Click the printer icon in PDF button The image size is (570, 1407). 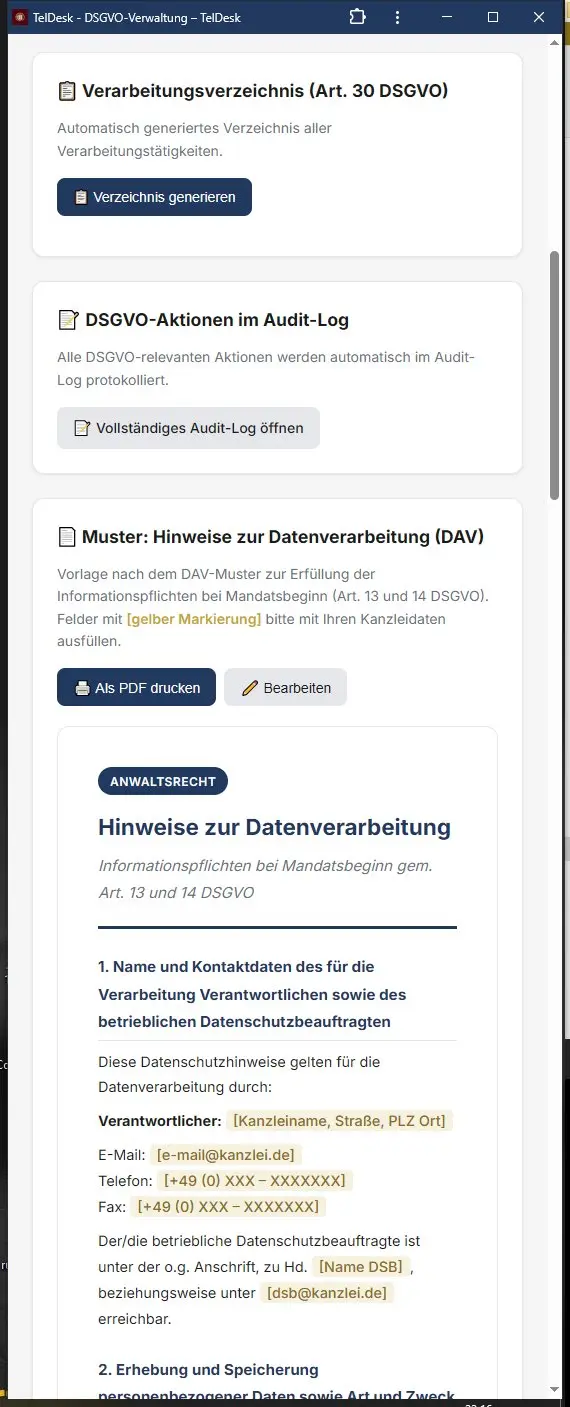82,688
